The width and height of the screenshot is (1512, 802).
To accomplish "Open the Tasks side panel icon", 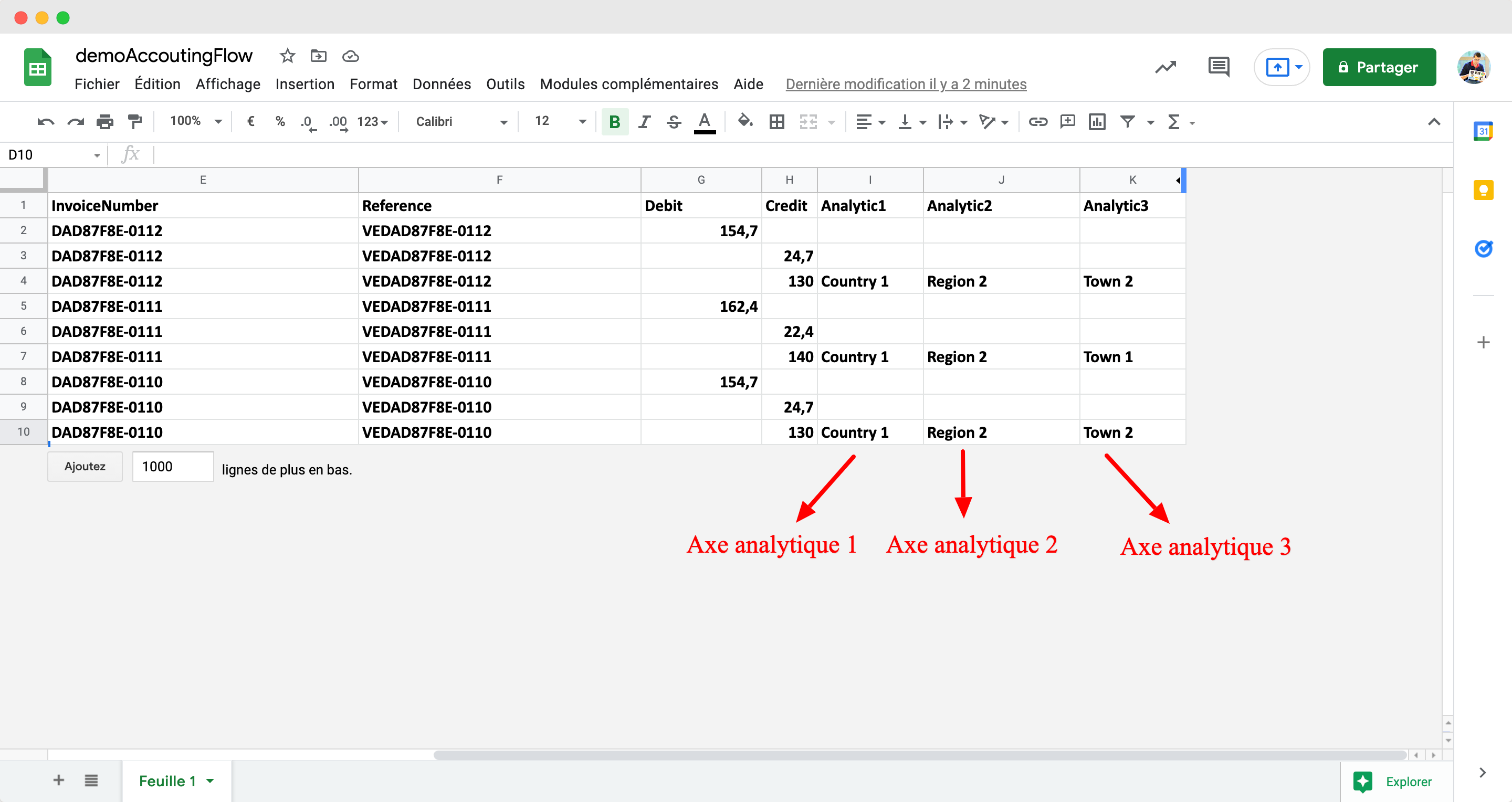I will (x=1483, y=248).
